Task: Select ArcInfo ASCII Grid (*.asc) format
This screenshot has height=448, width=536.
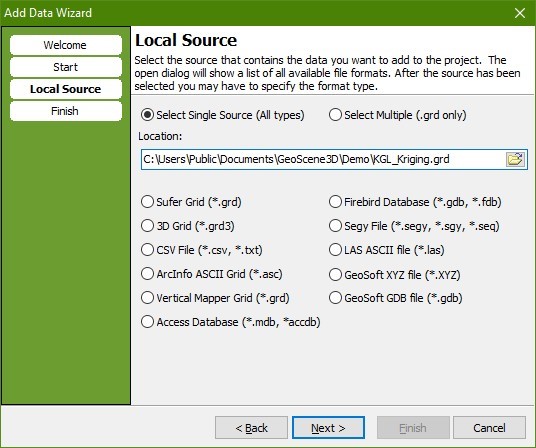Action: (x=212, y=274)
